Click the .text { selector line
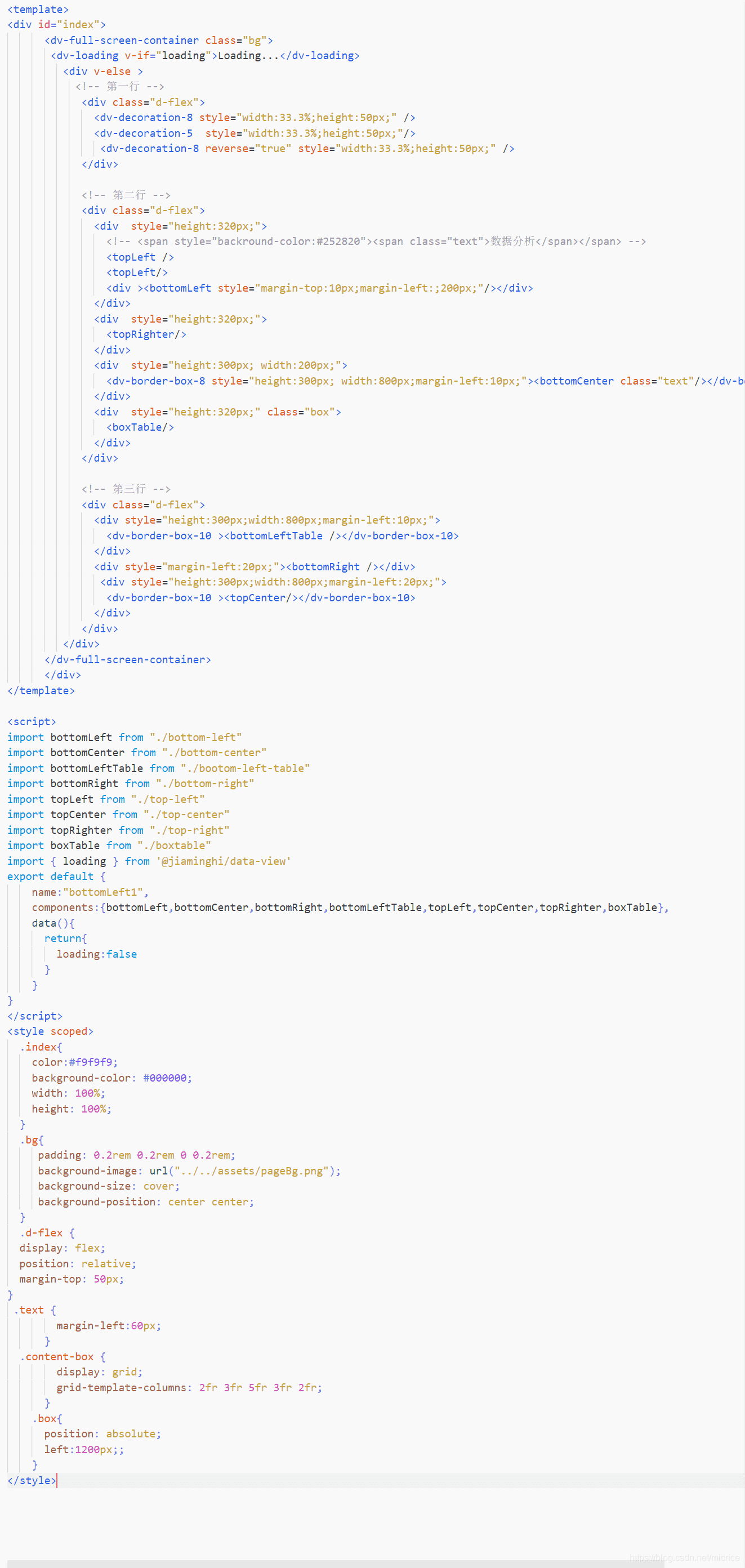This screenshot has height=1568, width=745. point(35,1310)
